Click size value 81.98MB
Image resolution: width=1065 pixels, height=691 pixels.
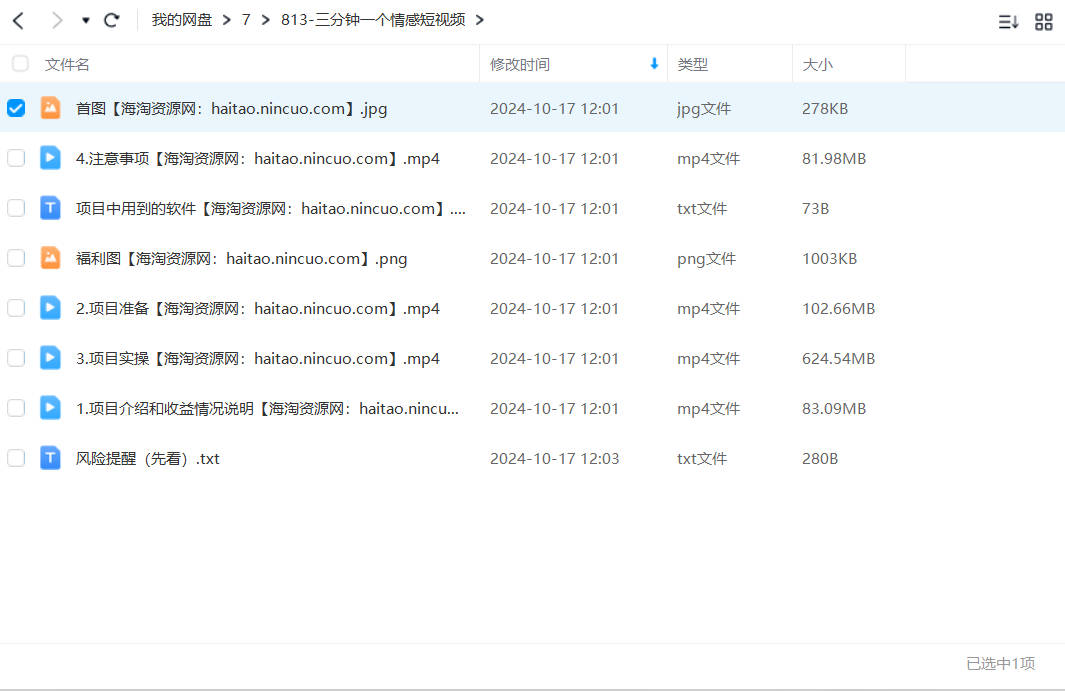[x=833, y=158]
